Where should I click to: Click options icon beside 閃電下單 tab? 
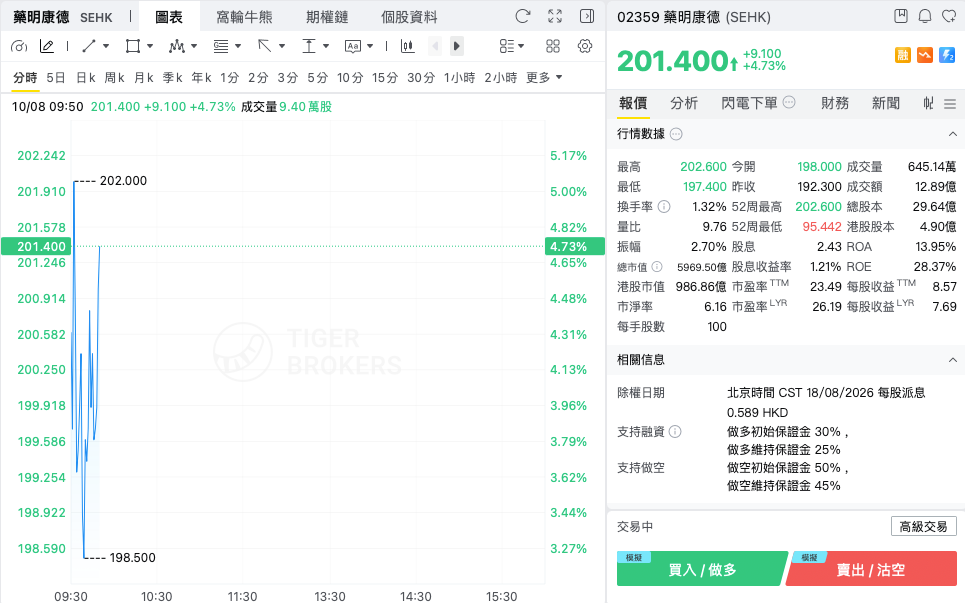click(789, 102)
